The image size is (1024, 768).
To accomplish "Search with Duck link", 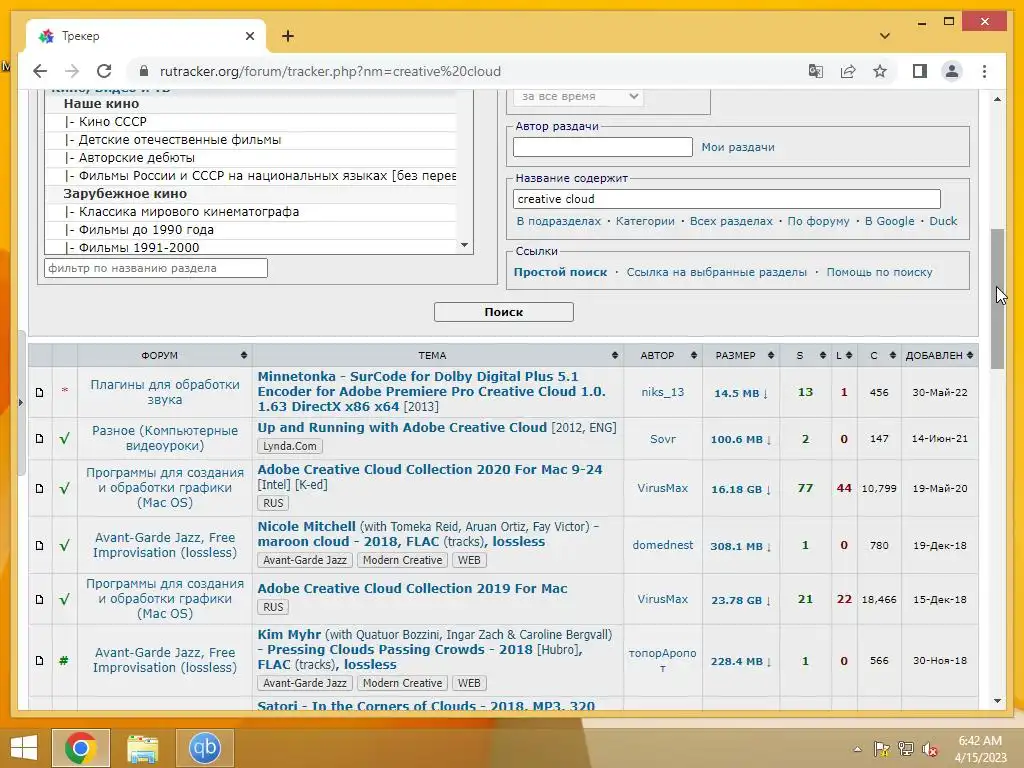I will 943,221.
